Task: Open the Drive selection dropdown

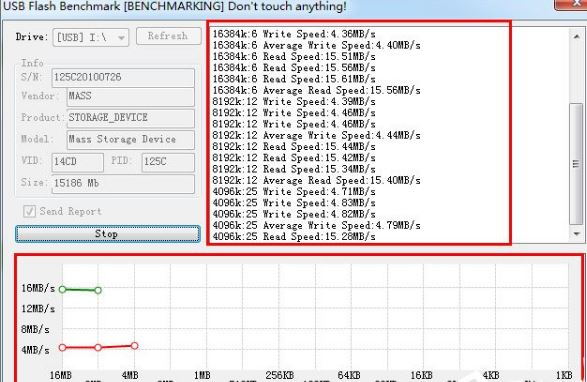Action: click(91, 37)
